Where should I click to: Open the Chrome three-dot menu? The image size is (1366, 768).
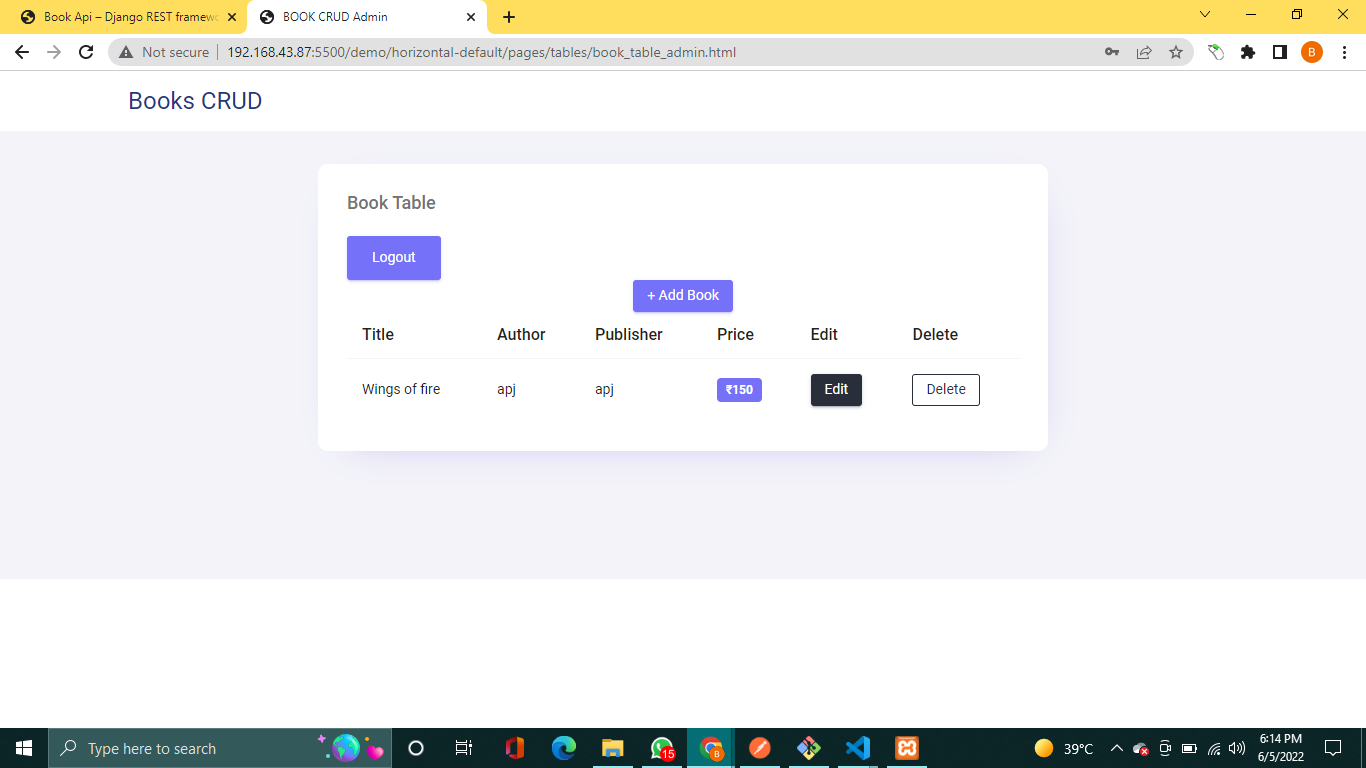click(1345, 51)
